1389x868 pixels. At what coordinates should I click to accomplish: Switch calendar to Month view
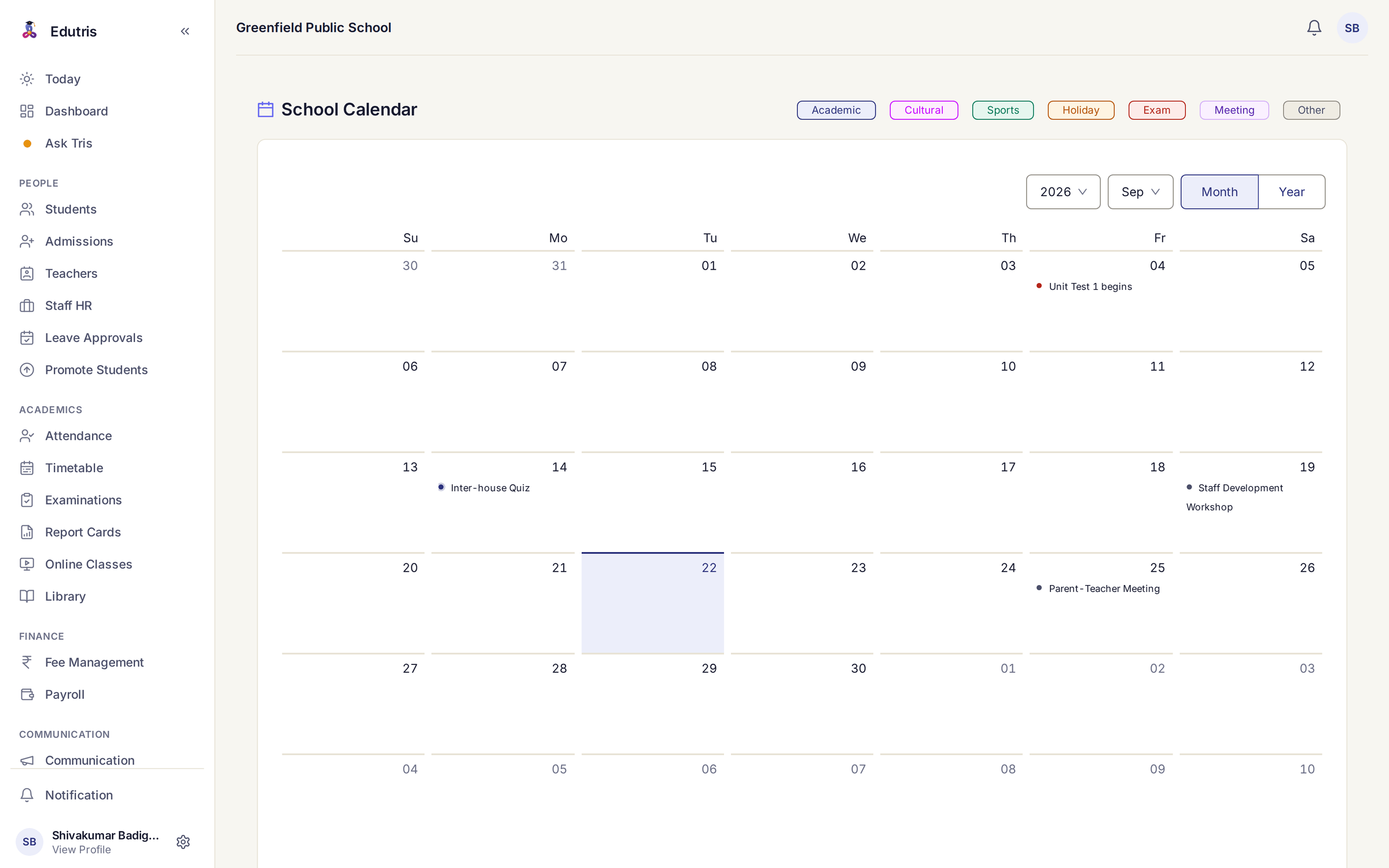click(1219, 192)
